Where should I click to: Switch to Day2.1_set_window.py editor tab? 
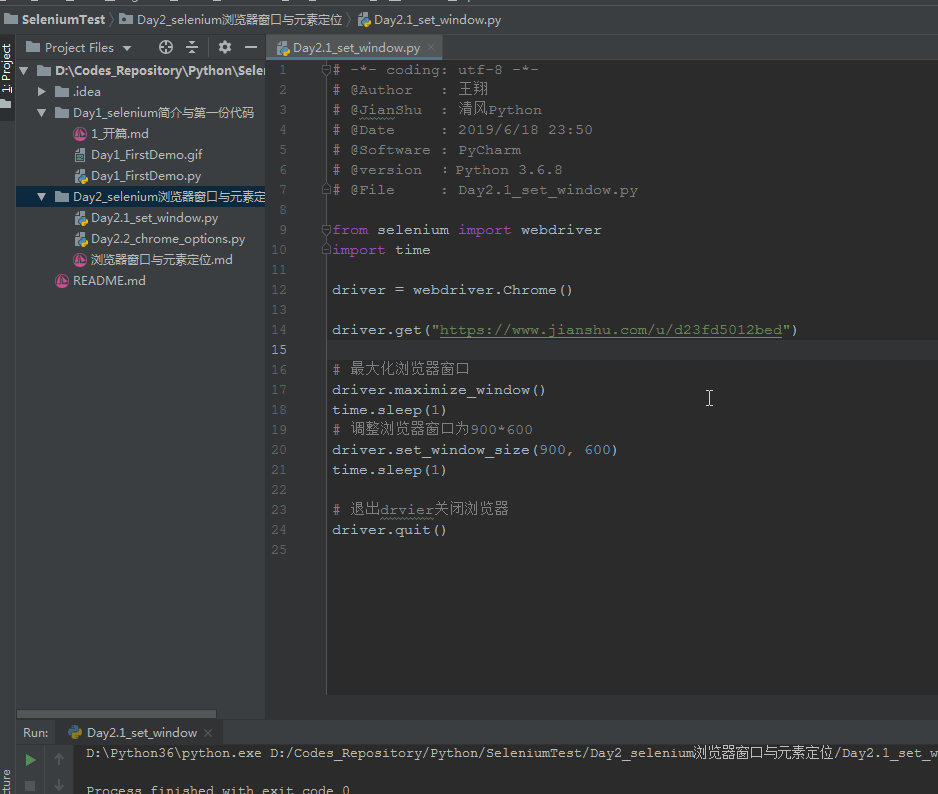coord(356,48)
